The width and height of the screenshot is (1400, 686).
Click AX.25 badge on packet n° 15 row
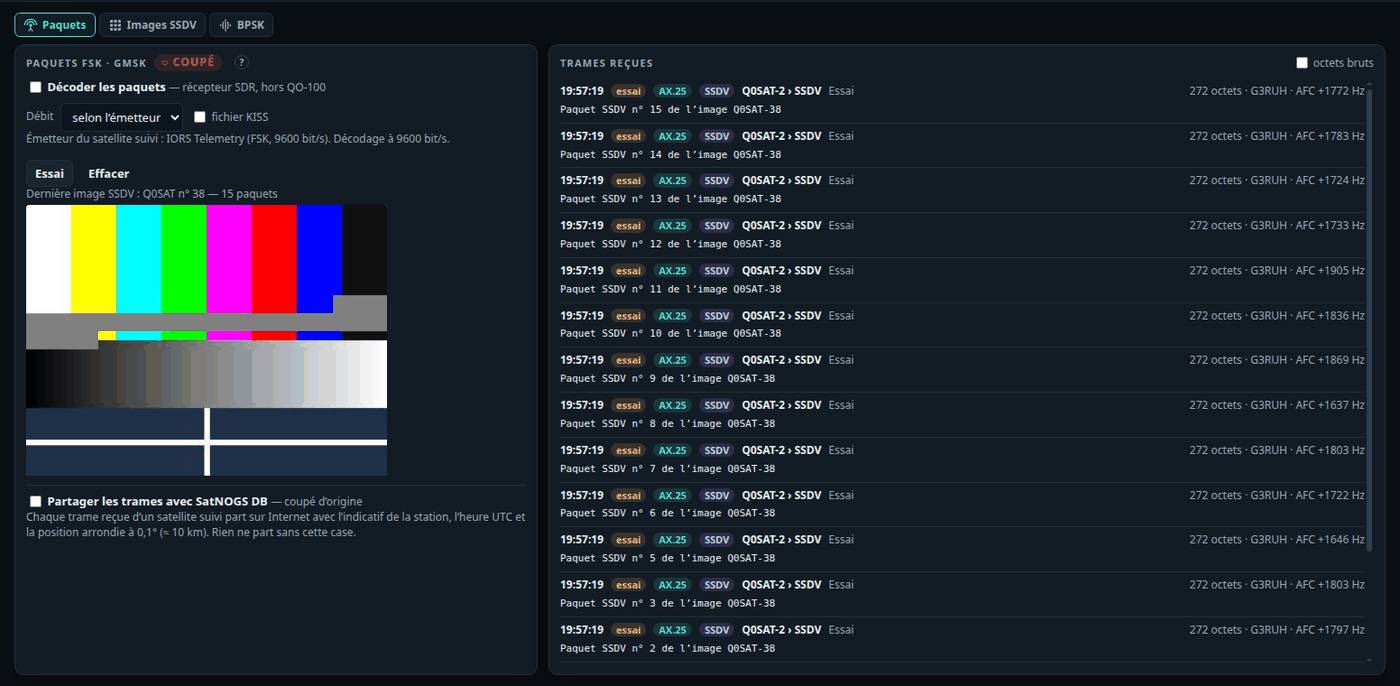[x=672, y=91]
